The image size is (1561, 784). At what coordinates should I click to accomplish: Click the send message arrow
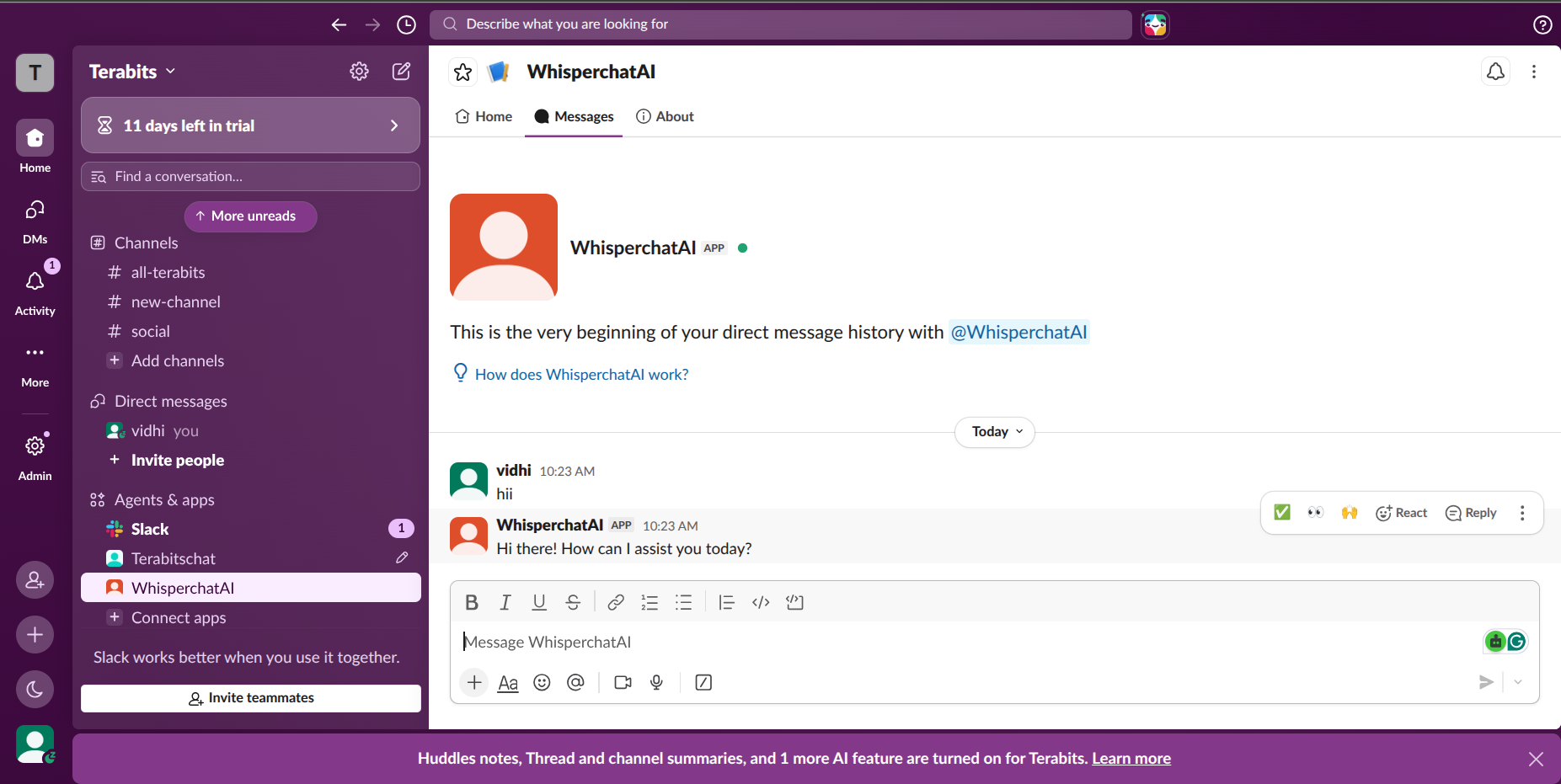click(1486, 682)
